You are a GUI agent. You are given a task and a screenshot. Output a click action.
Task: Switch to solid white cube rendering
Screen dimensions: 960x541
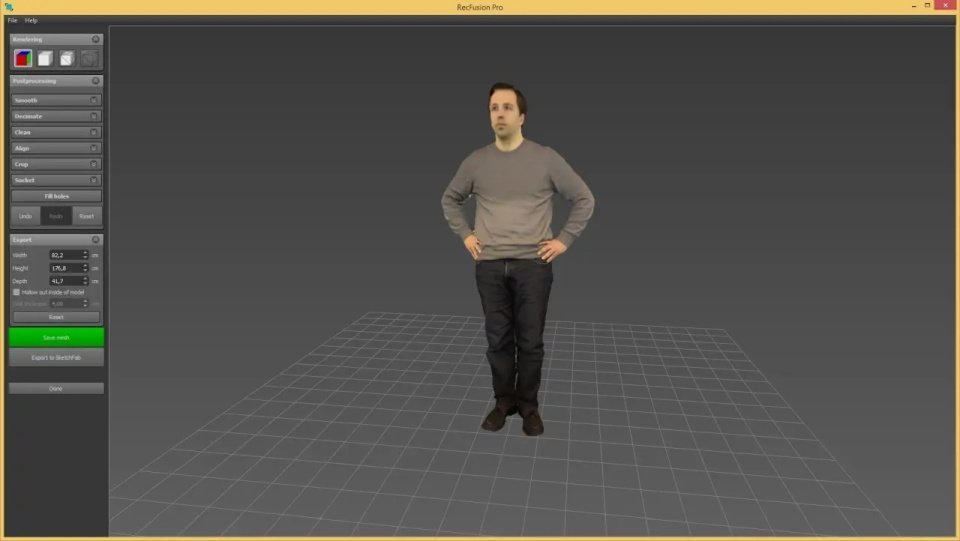[x=45, y=59]
